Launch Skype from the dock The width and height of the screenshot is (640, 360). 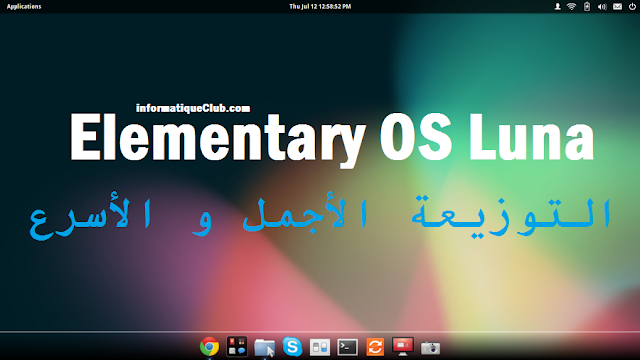tap(292, 347)
